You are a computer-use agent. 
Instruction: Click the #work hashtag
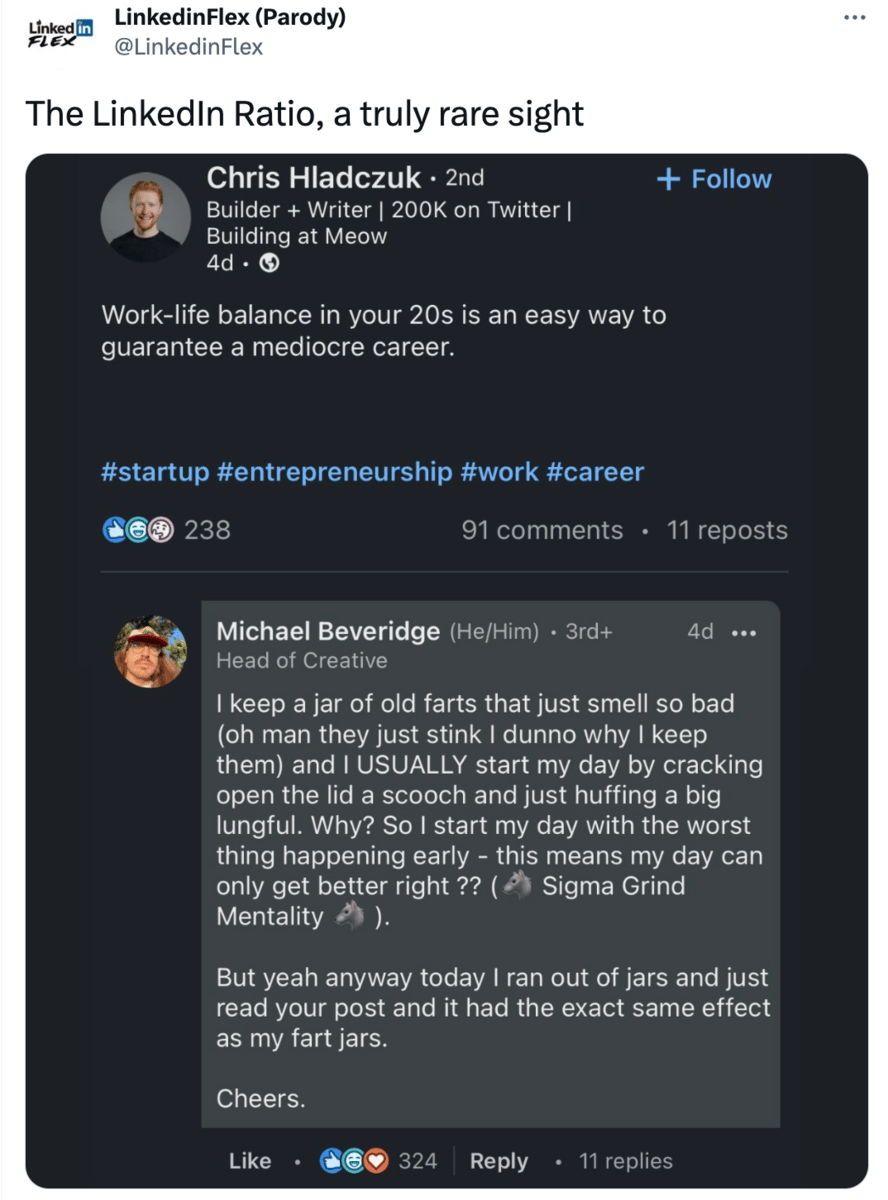pyautogui.click(x=499, y=472)
